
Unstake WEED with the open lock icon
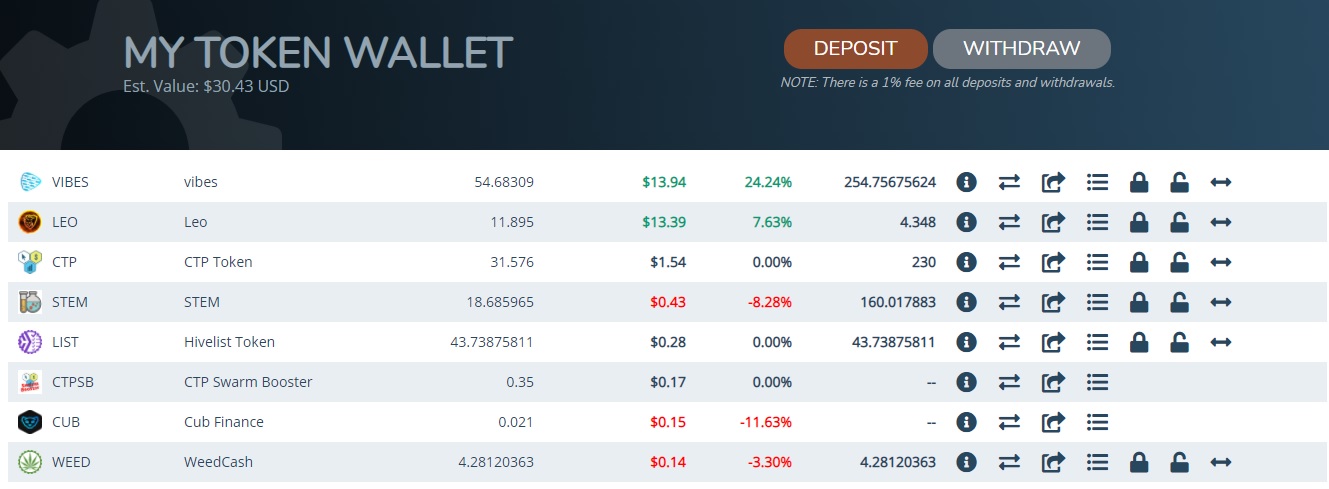tap(1180, 462)
